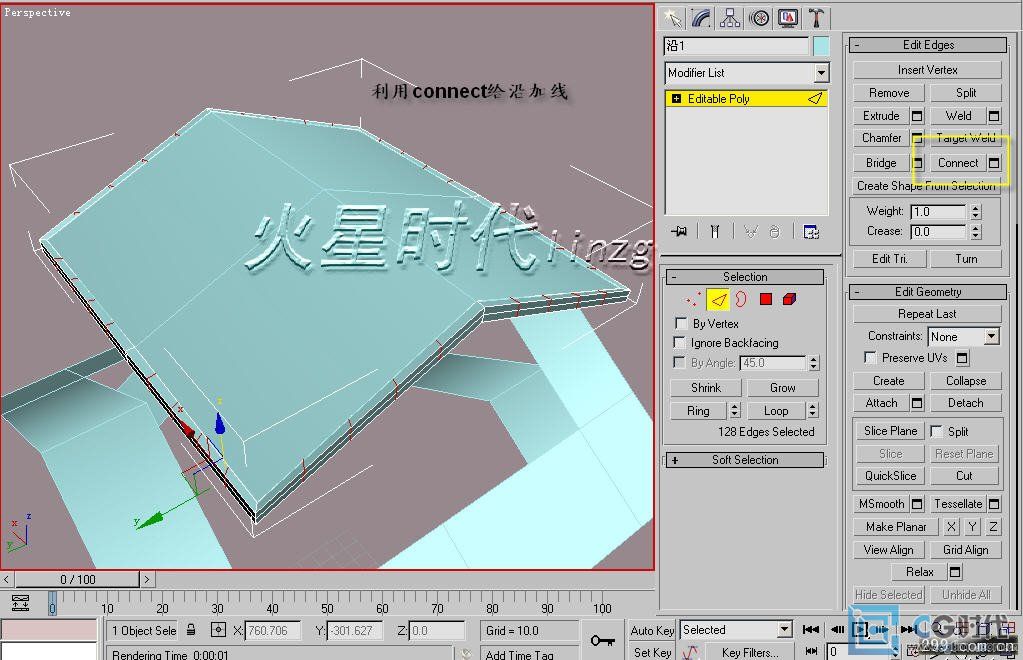1023x660 pixels.
Task: Click the Weight value field
Action: click(x=938, y=212)
